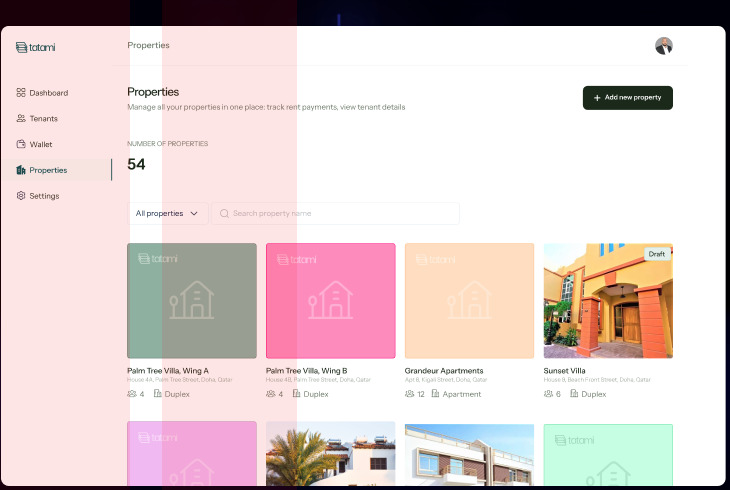Click the search magnifier icon

click(224, 213)
